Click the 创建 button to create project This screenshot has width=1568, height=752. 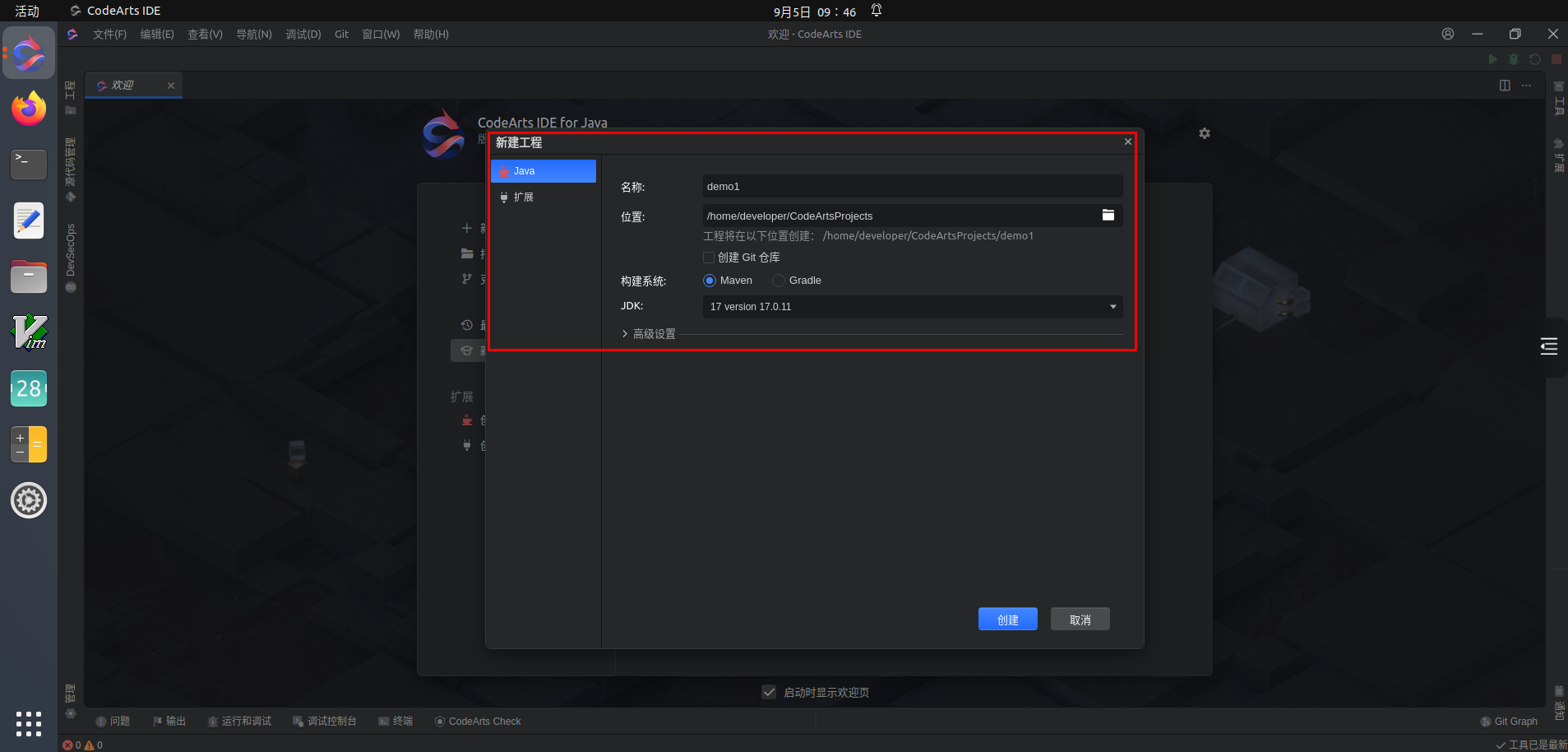click(x=1008, y=620)
